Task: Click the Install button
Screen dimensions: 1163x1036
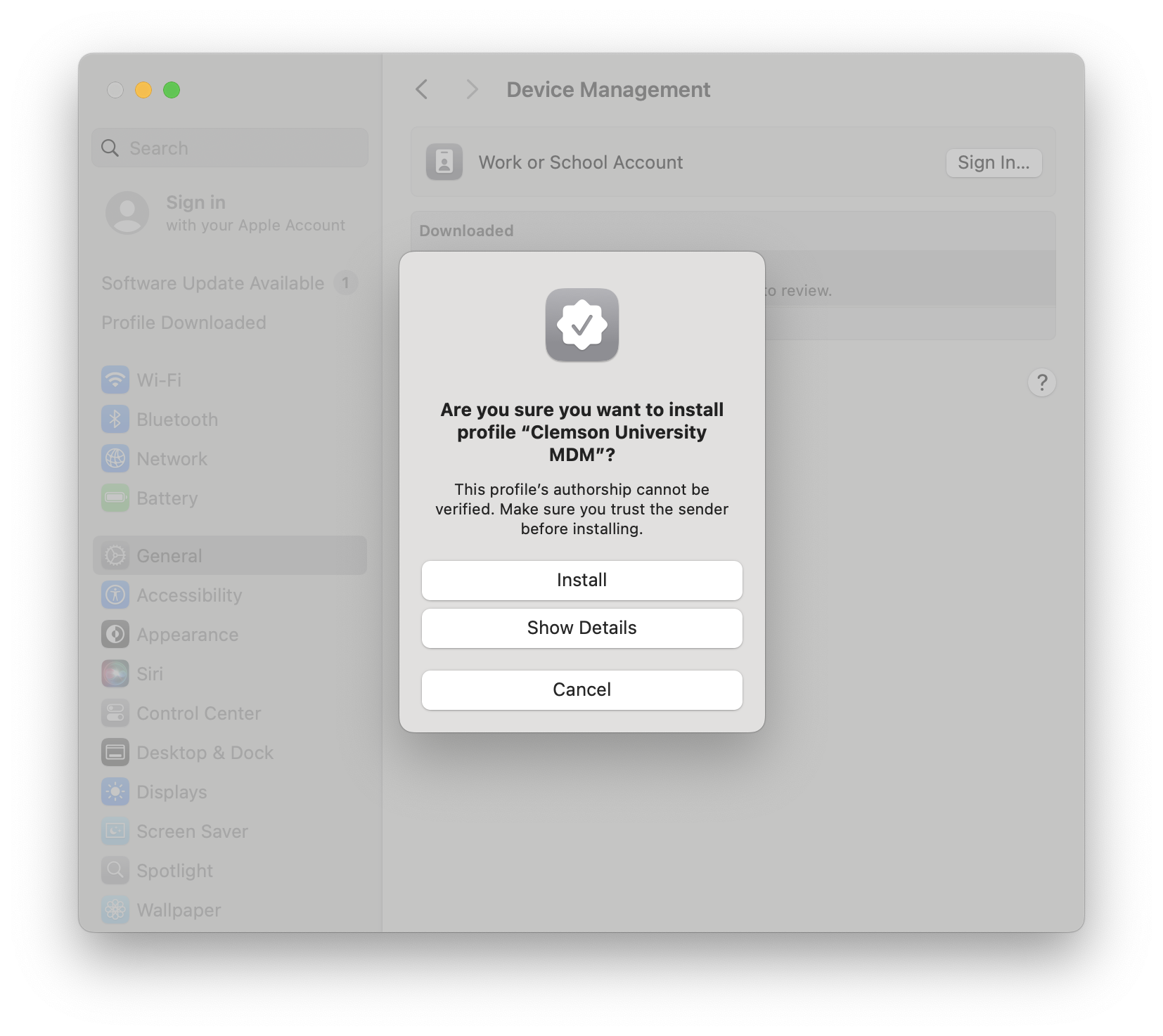Action: pos(581,581)
